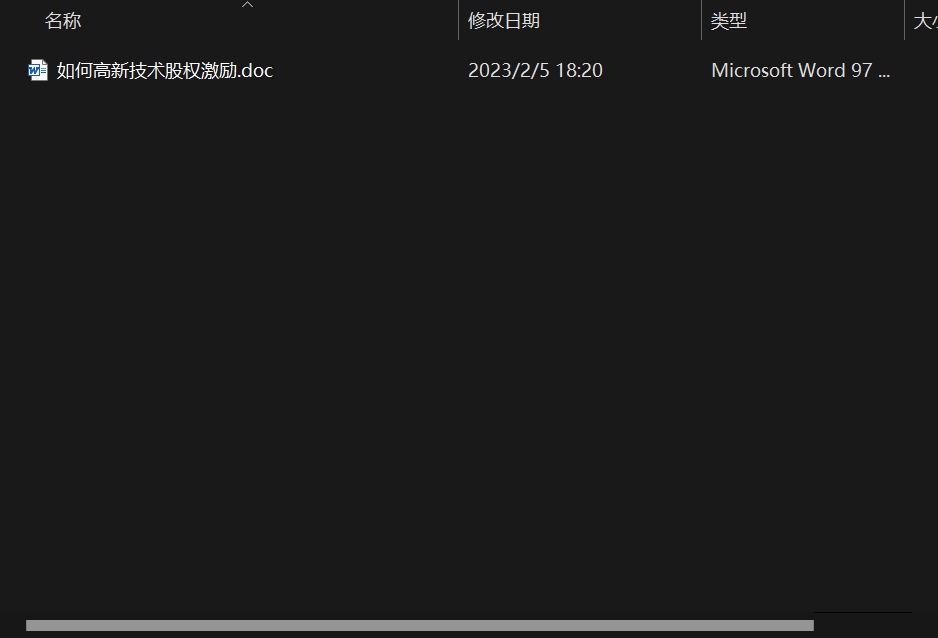Click the 2023/2/5 18:20 modified date cell
938x638 pixels.
535,71
